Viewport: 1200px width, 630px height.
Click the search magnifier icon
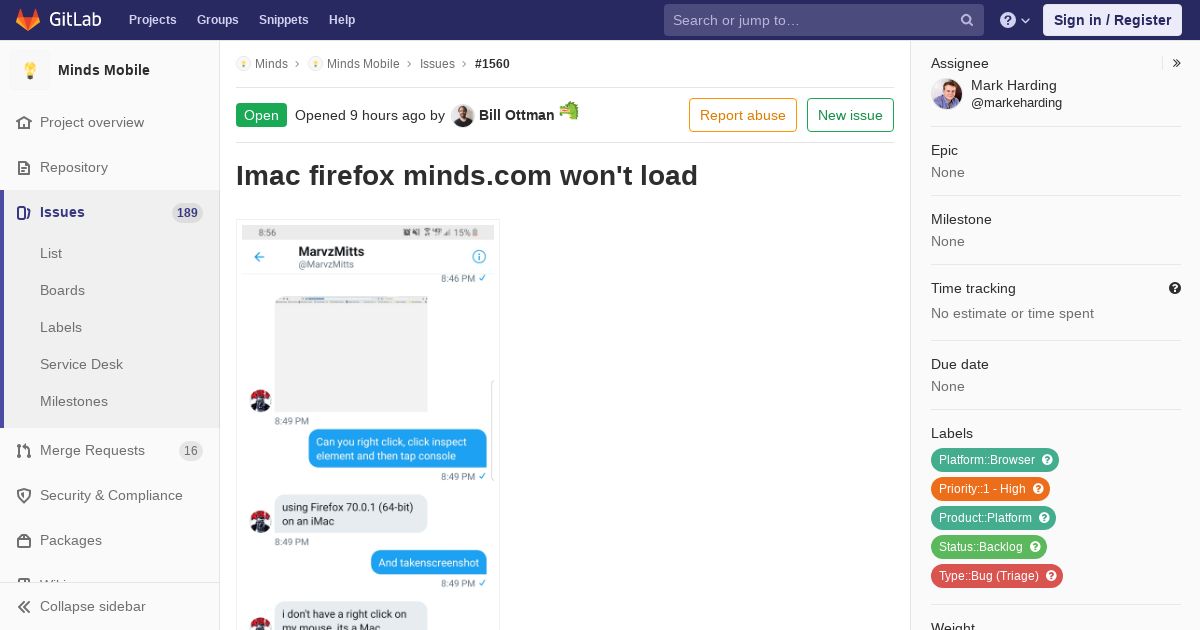967,20
